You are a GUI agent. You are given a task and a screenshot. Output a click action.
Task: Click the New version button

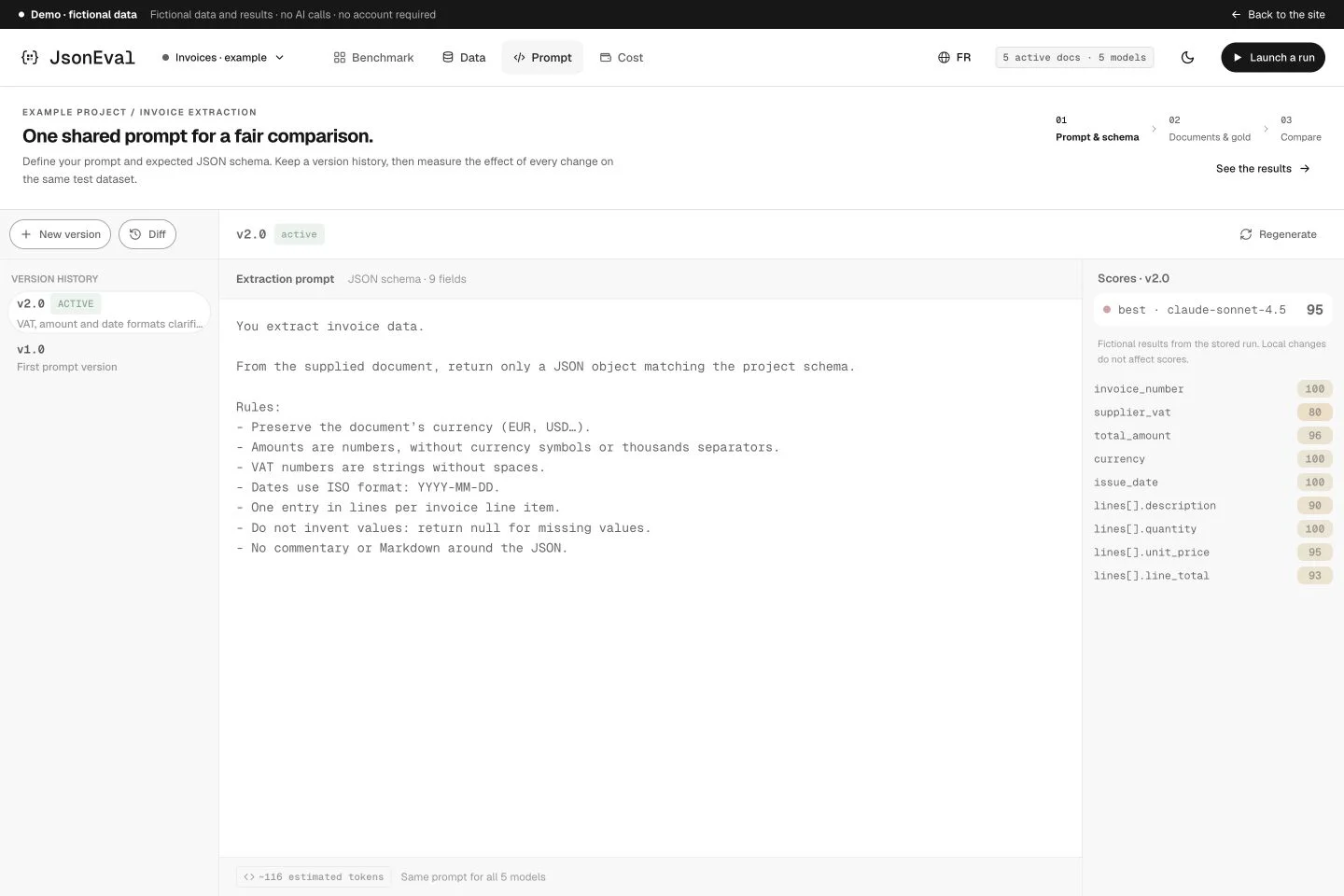[x=61, y=234]
